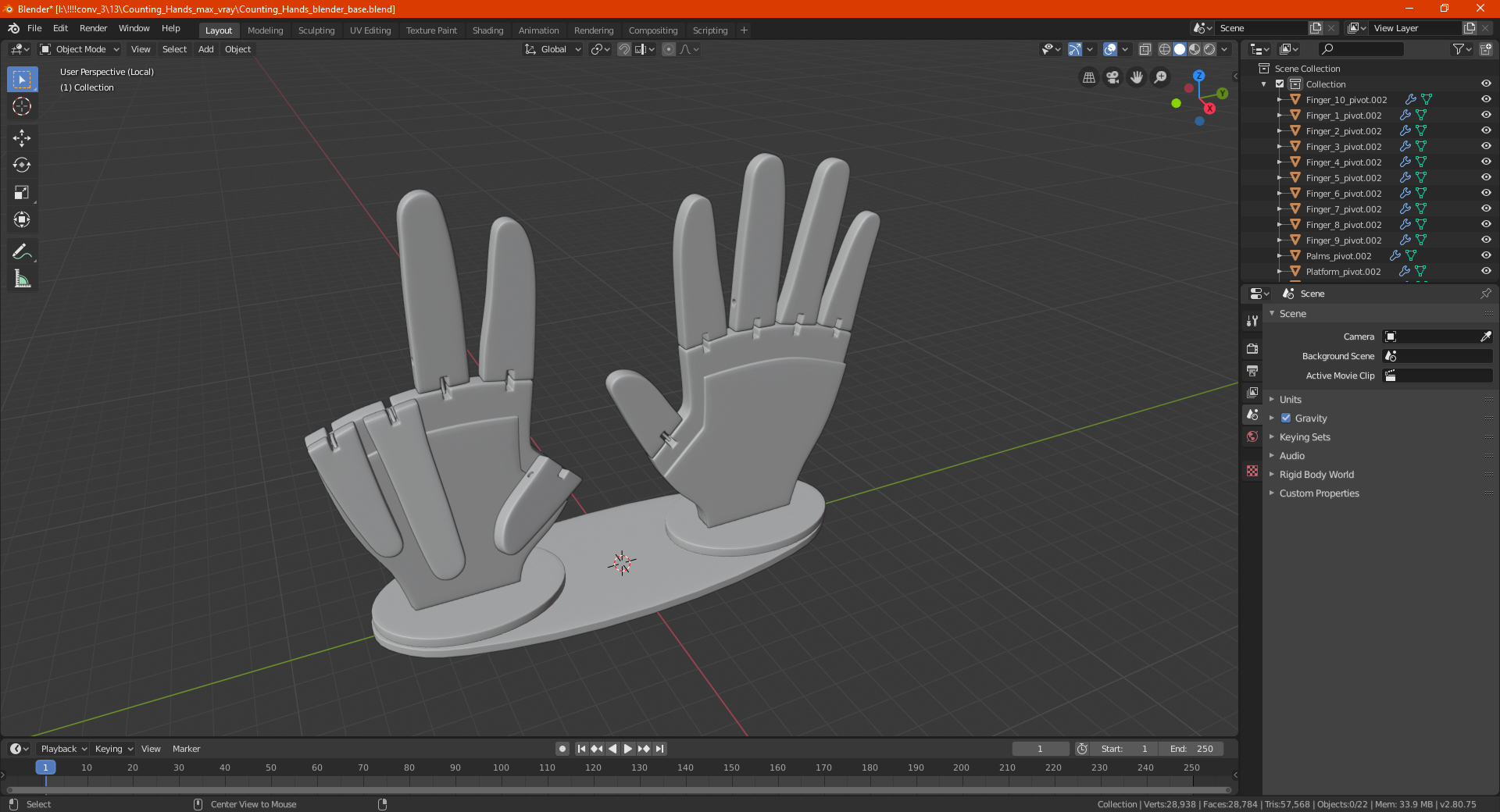
Task: Open the Global transform orientation dropdown
Action: pos(553,49)
